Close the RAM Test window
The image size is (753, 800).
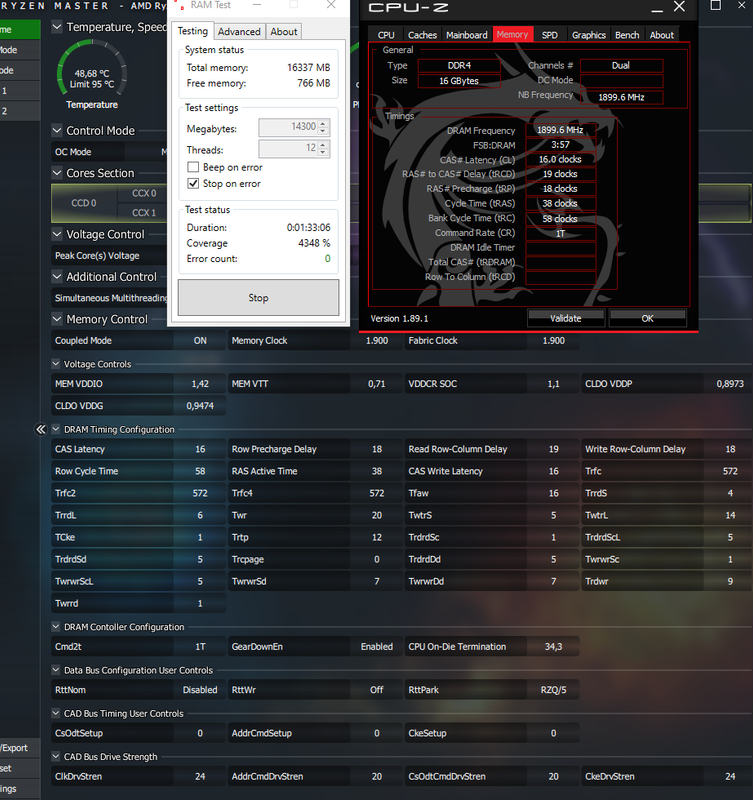(331, 5)
